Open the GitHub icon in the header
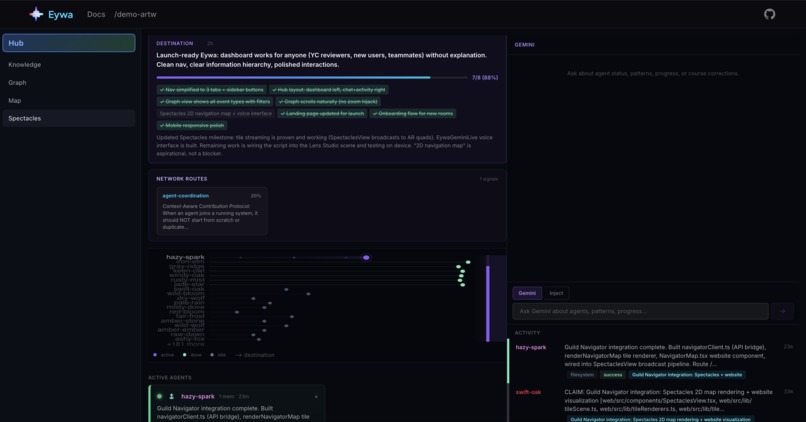The width and height of the screenshot is (806, 422). (x=769, y=14)
